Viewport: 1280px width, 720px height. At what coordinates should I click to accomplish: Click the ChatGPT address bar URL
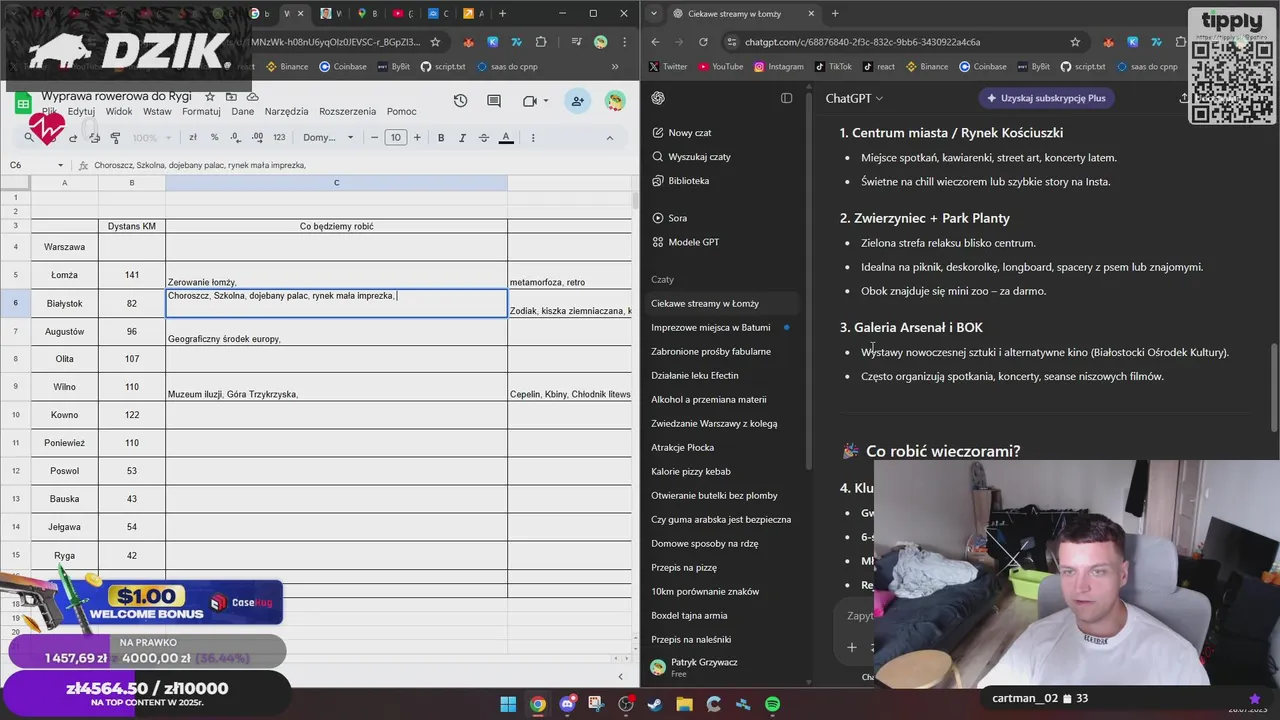(862, 42)
